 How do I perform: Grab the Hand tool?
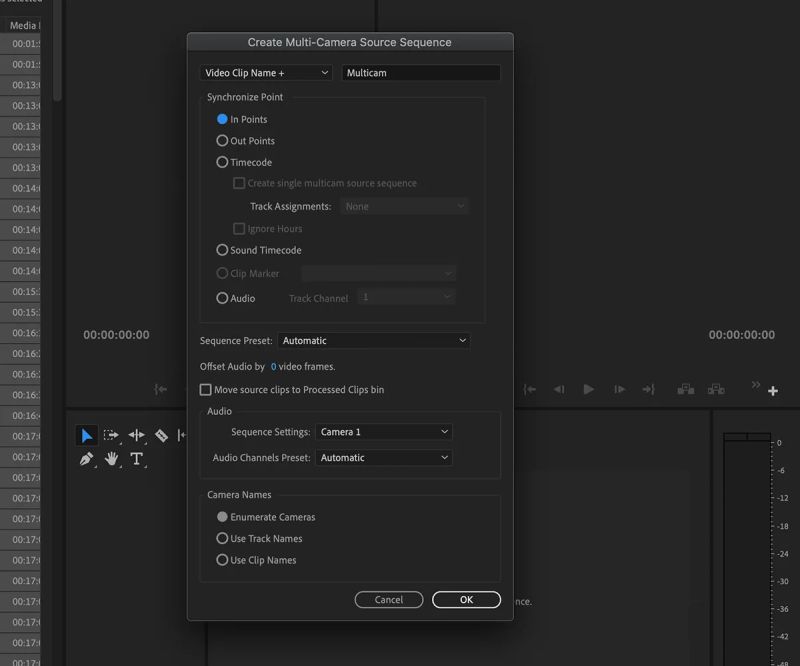point(111,458)
